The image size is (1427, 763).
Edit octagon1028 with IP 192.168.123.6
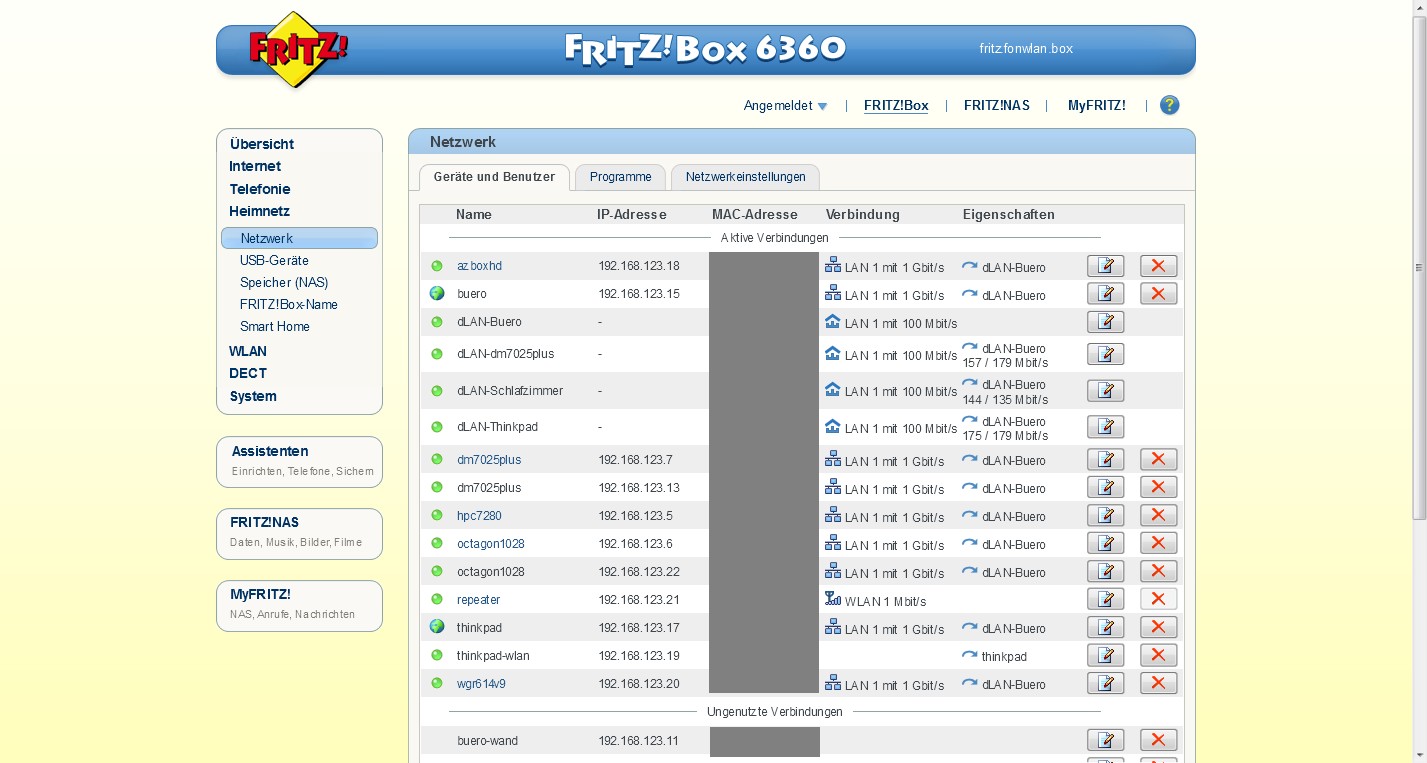(1105, 544)
